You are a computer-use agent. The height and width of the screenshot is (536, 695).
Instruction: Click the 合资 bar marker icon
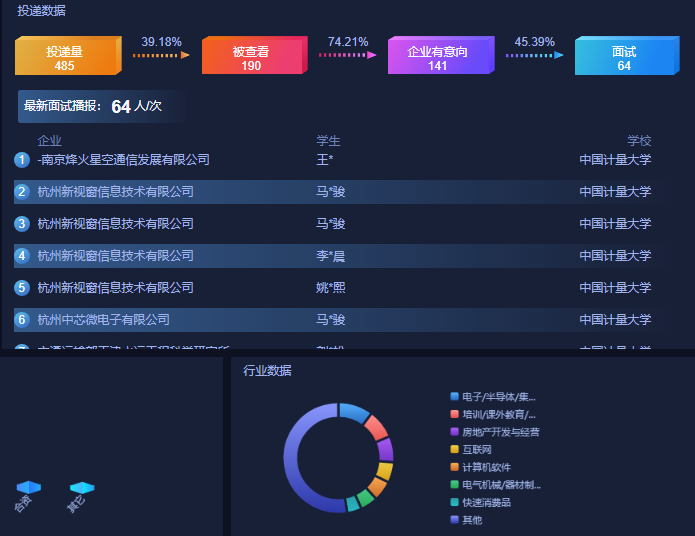29,488
